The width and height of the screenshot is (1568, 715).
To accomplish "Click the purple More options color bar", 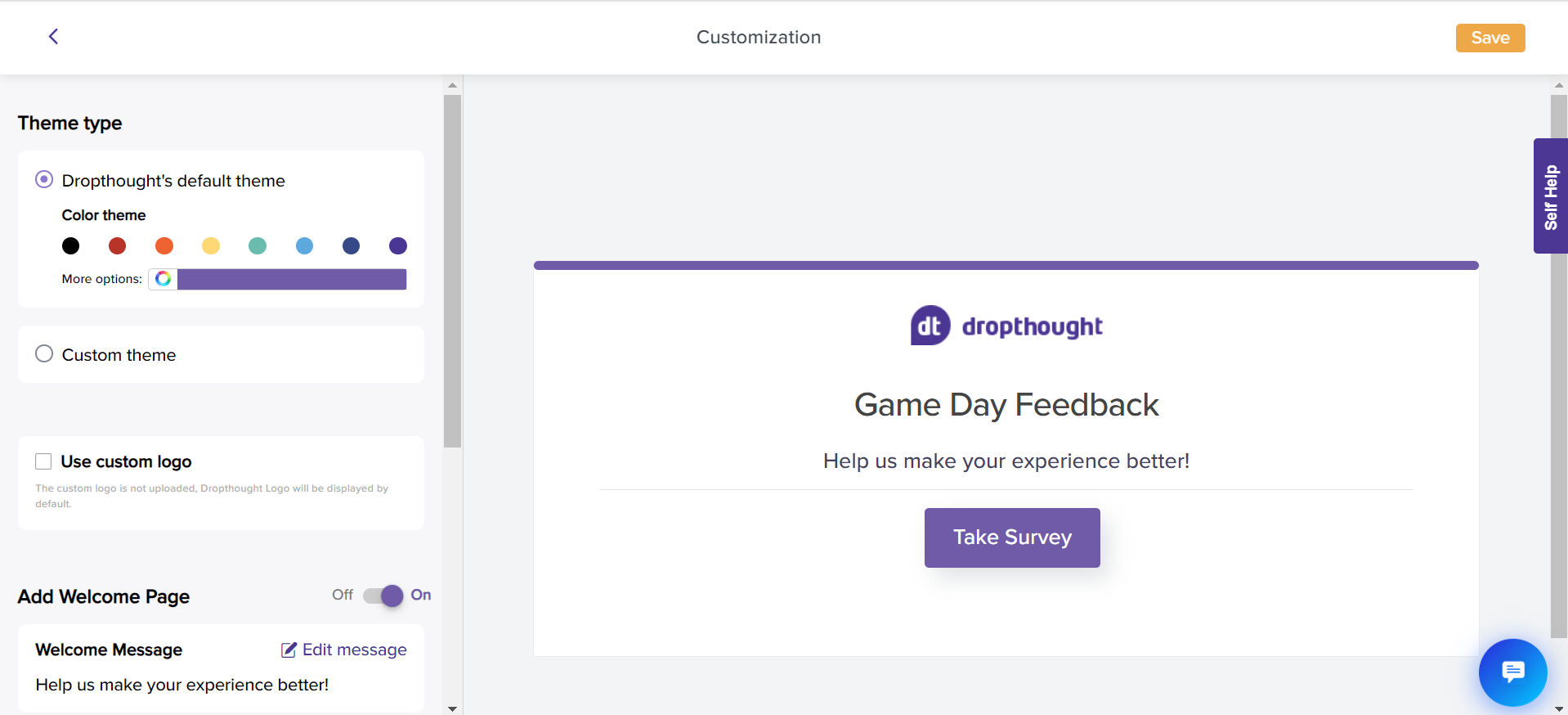I will tap(292, 279).
